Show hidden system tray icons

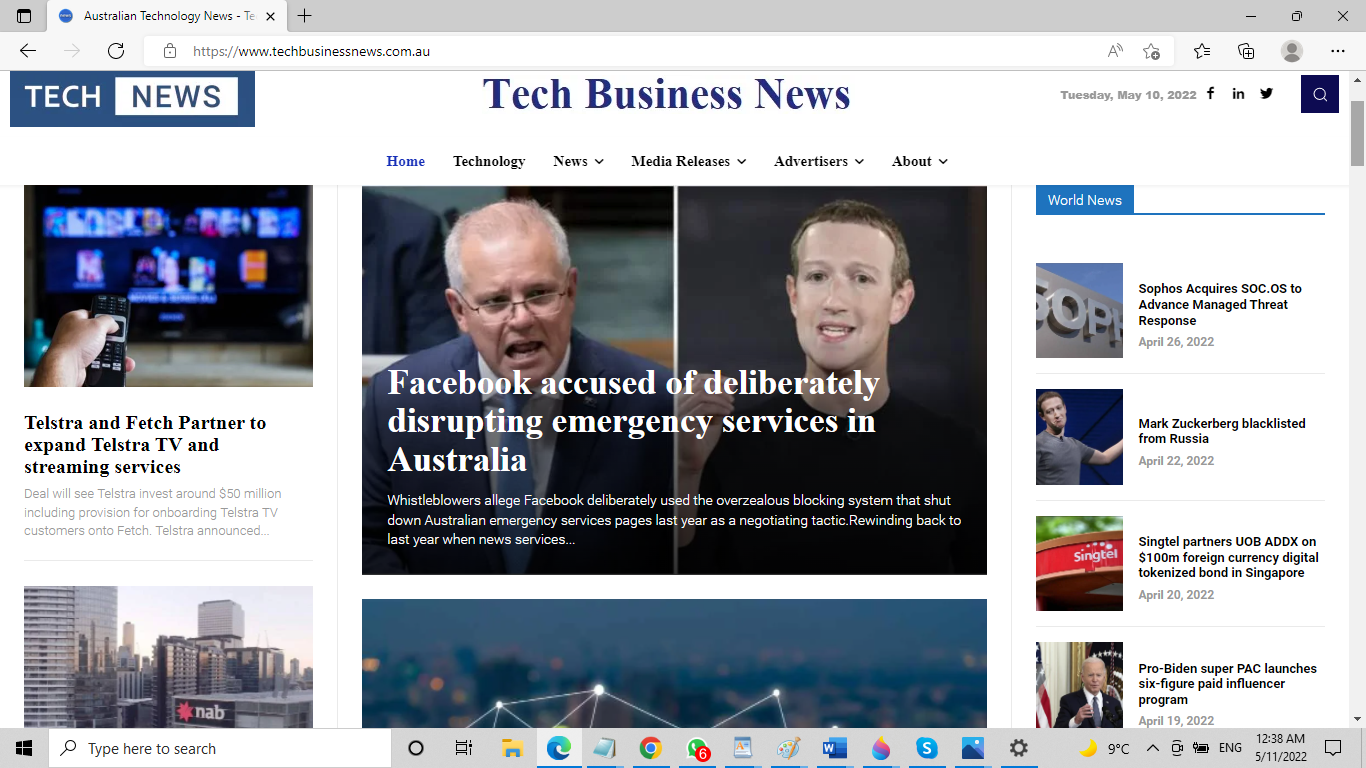tap(1153, 748)
